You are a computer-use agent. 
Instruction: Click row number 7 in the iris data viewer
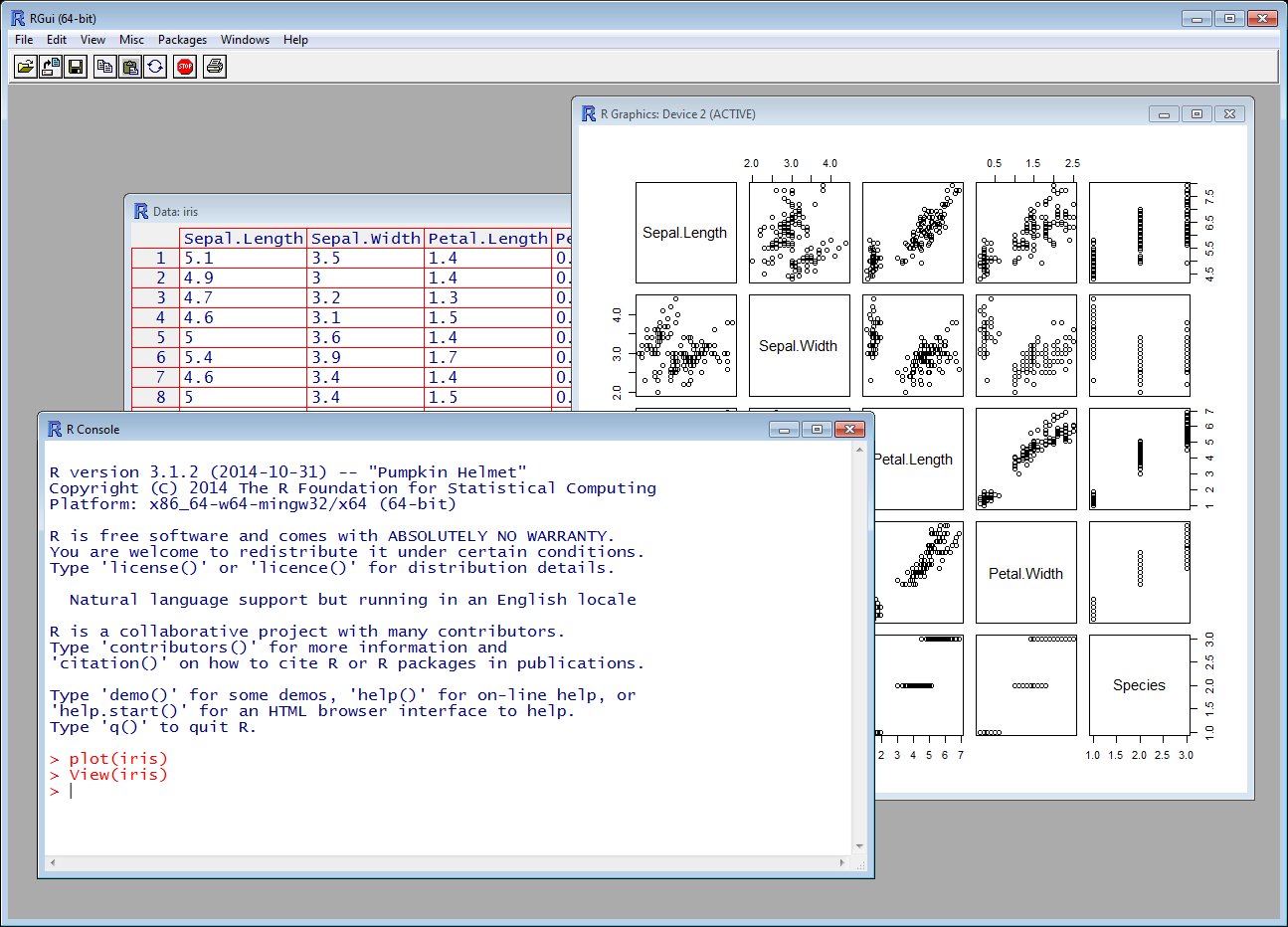click(x=156, y=378)
